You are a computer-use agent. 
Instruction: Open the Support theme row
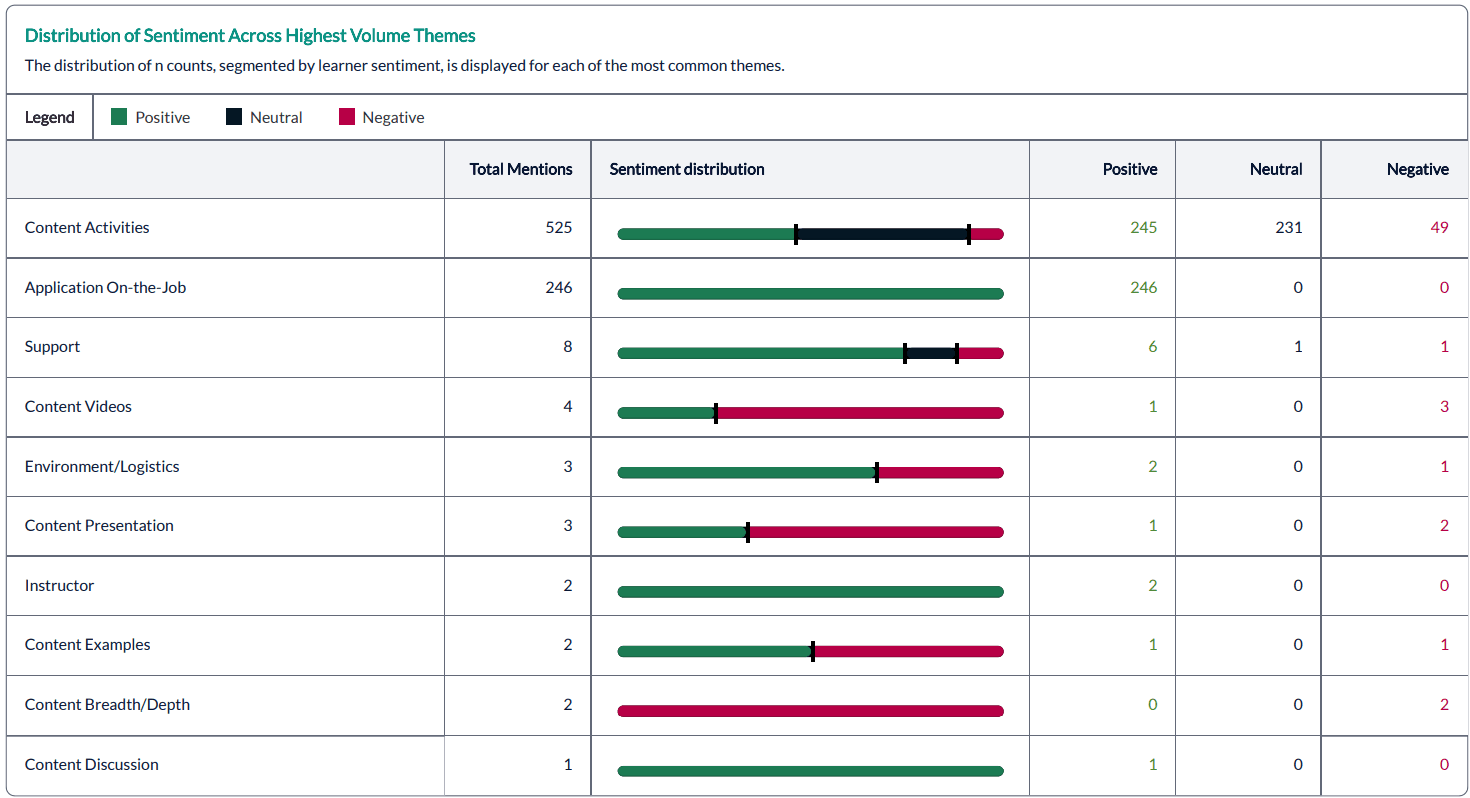[x=52, y=346]
